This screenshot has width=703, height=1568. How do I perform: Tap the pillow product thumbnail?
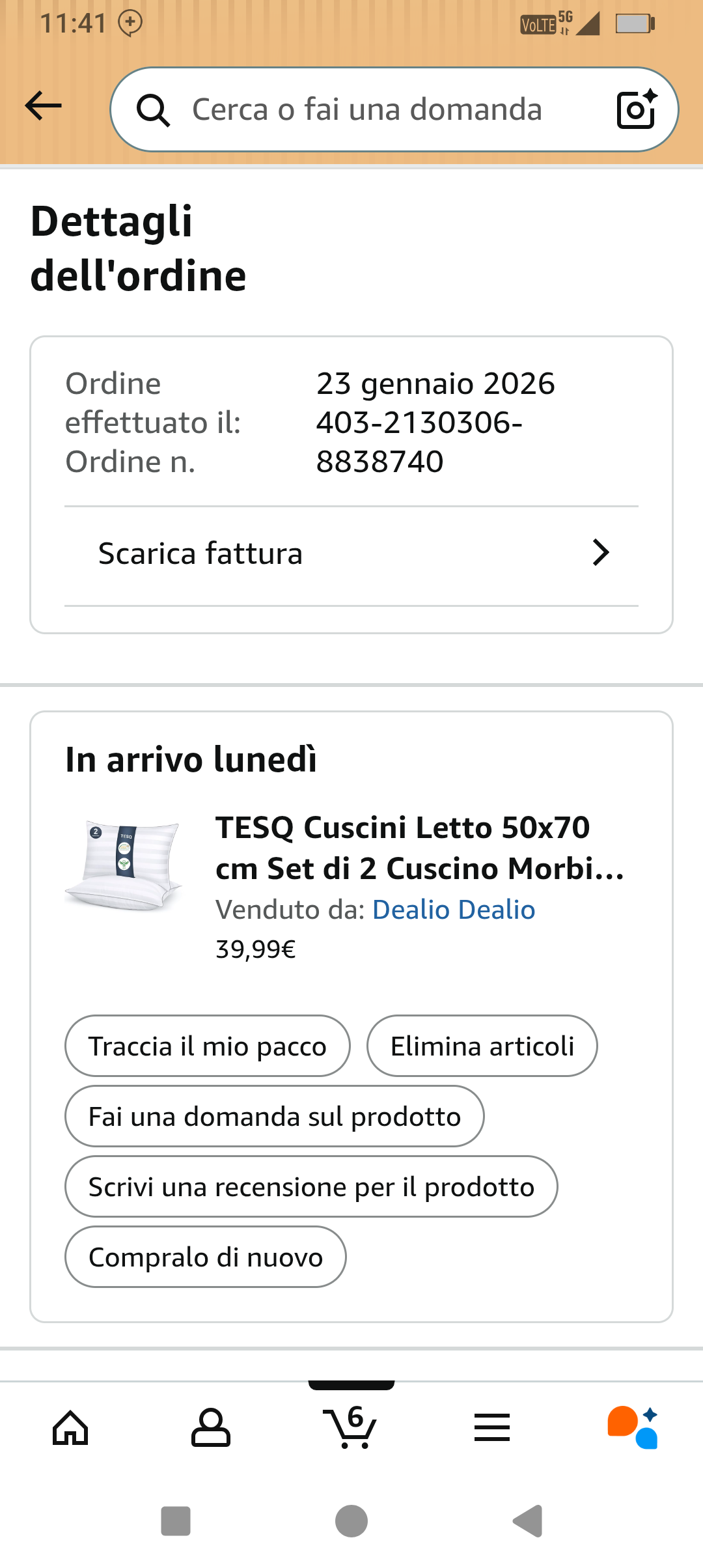pos(124,865)
